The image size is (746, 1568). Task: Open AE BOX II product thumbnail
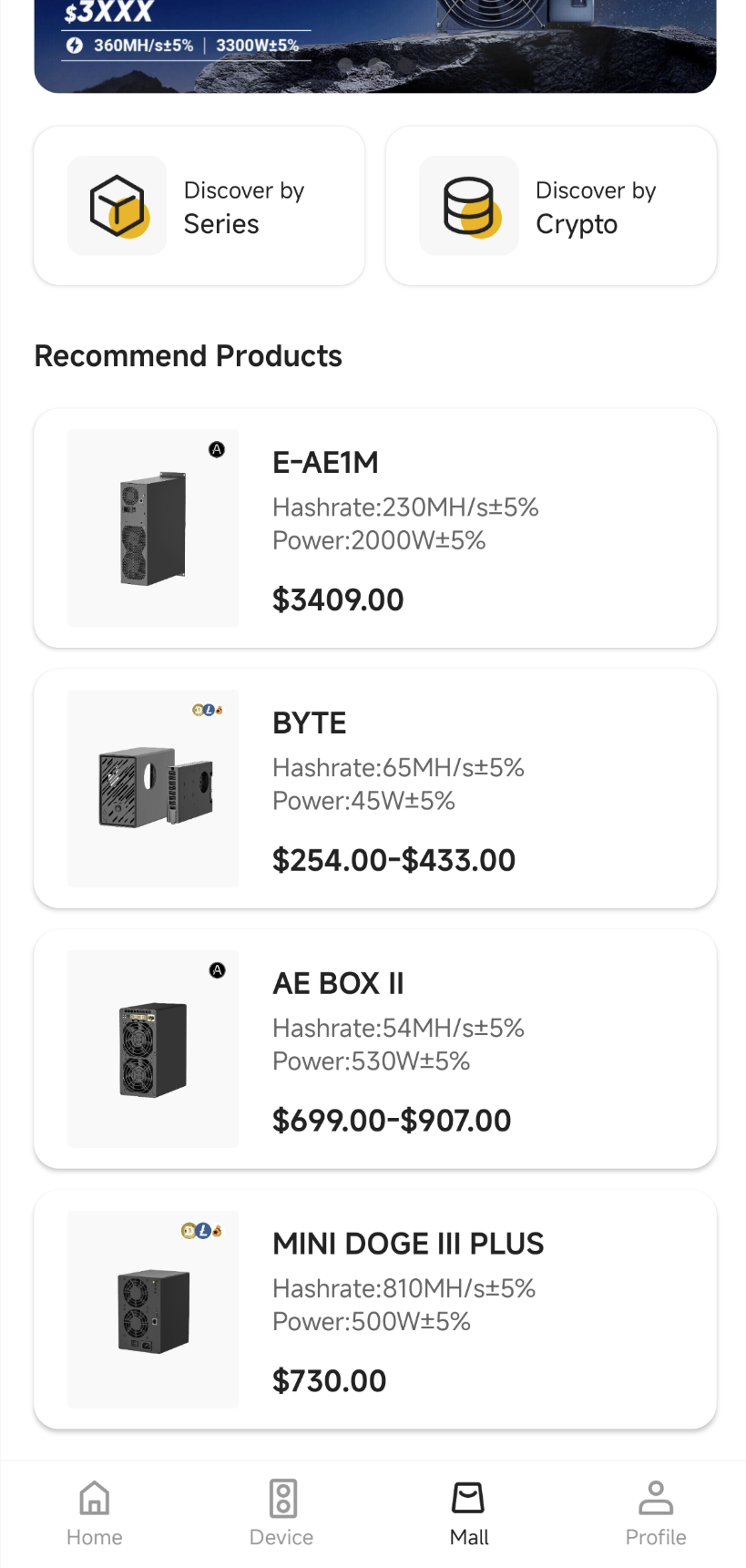153,1050
